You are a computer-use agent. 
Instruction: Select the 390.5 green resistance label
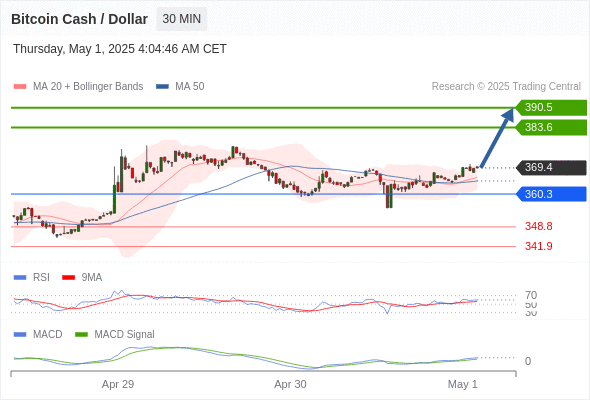(x=551, y=108)
